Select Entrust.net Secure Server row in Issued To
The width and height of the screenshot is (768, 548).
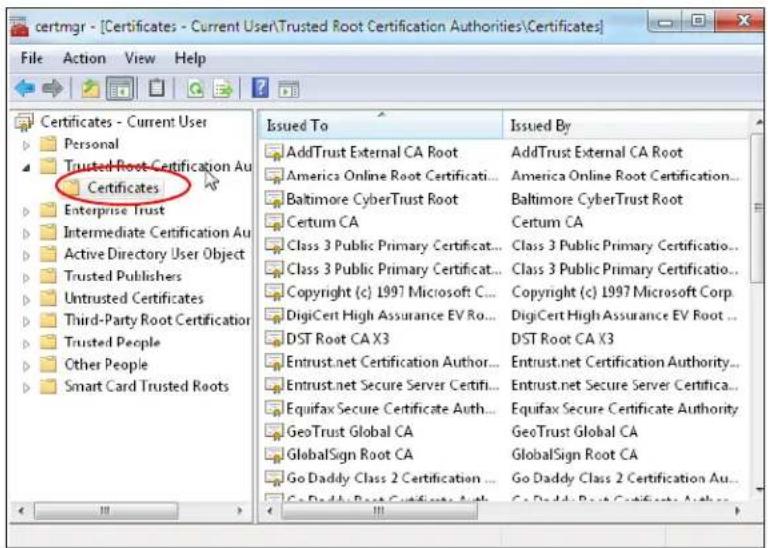tap(392, 385)
